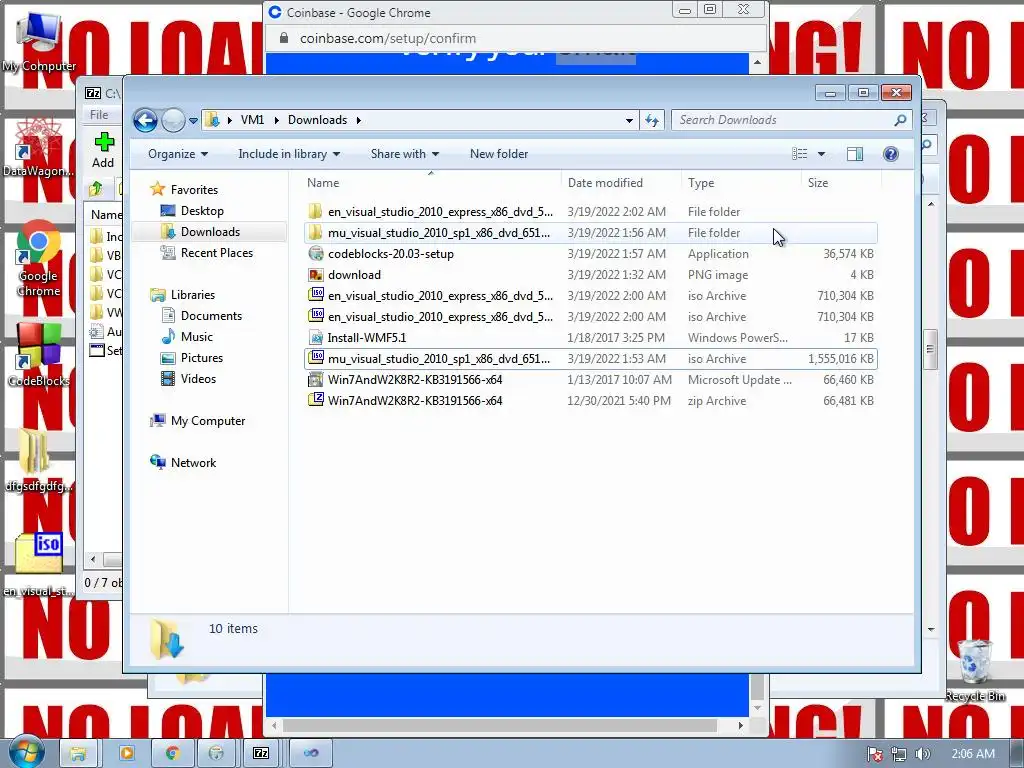Click the change view icon

coord(800,154)
